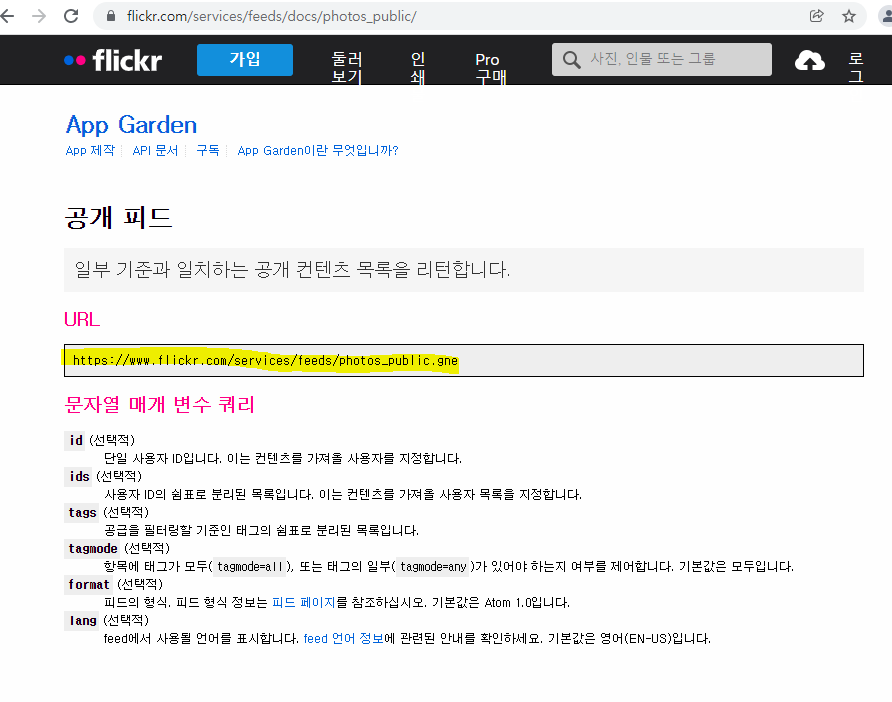
Task: Reload the page with refresh icon
Action: [71, 16]
